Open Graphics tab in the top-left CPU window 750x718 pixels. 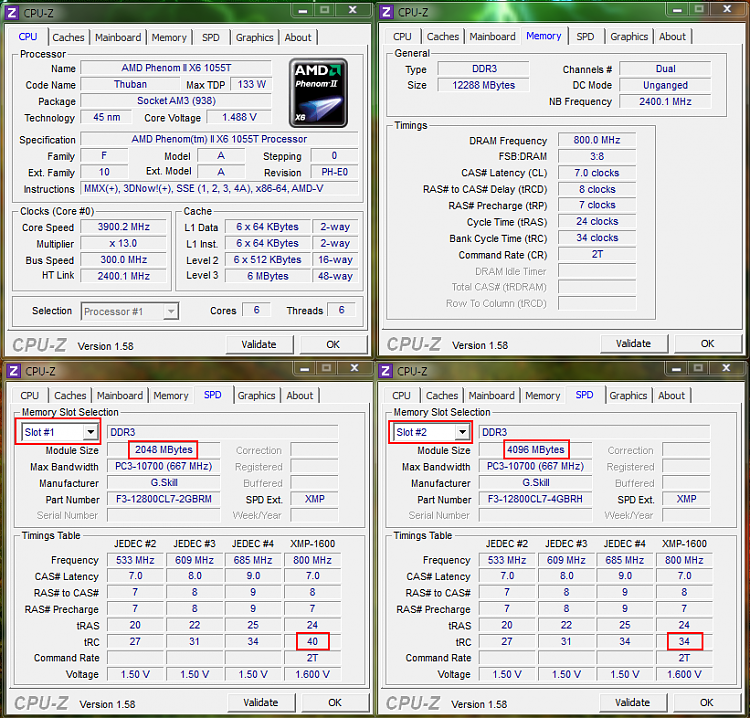tap(254, 37)
